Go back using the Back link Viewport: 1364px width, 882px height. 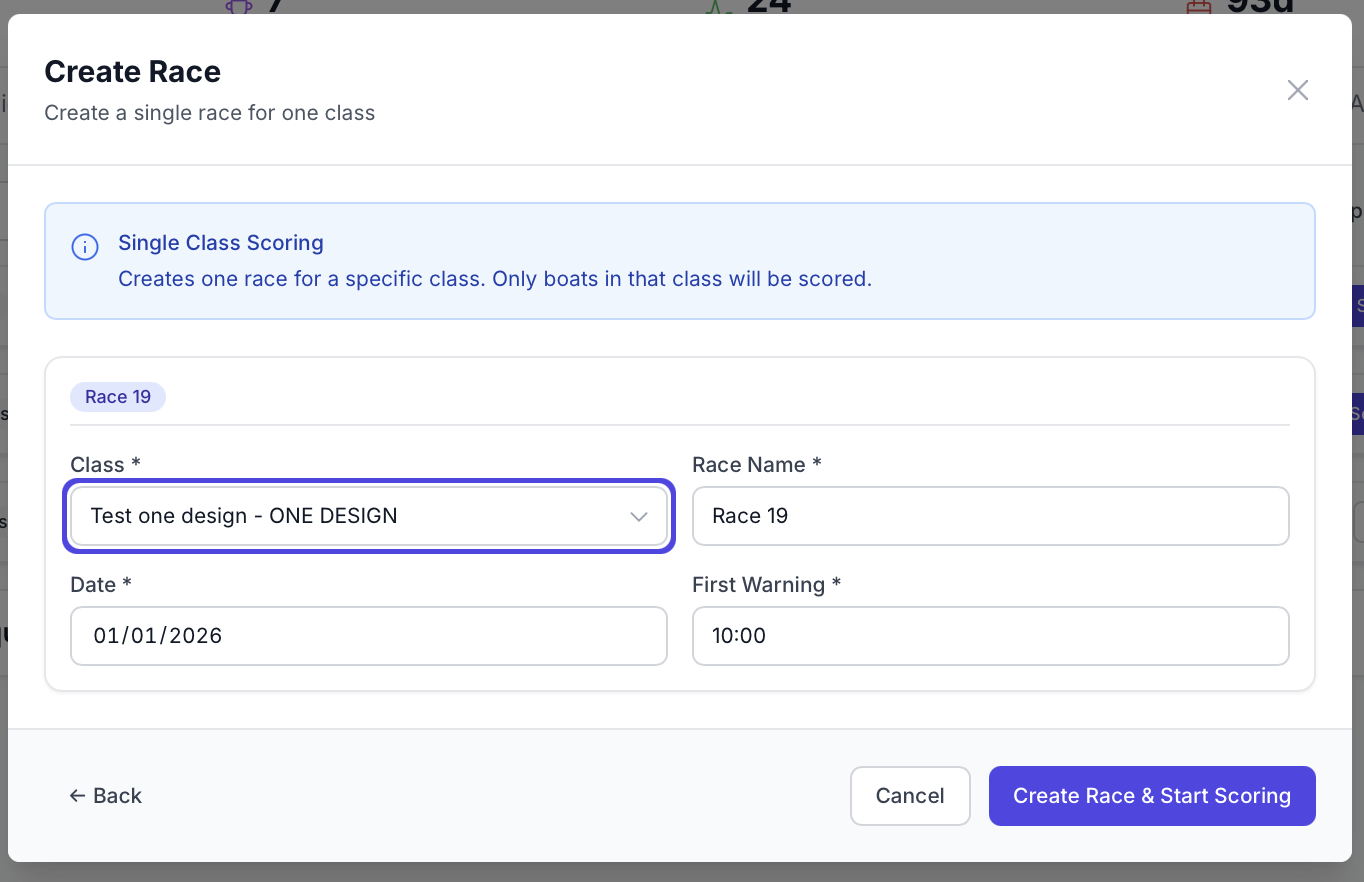[x=106, y=796]
